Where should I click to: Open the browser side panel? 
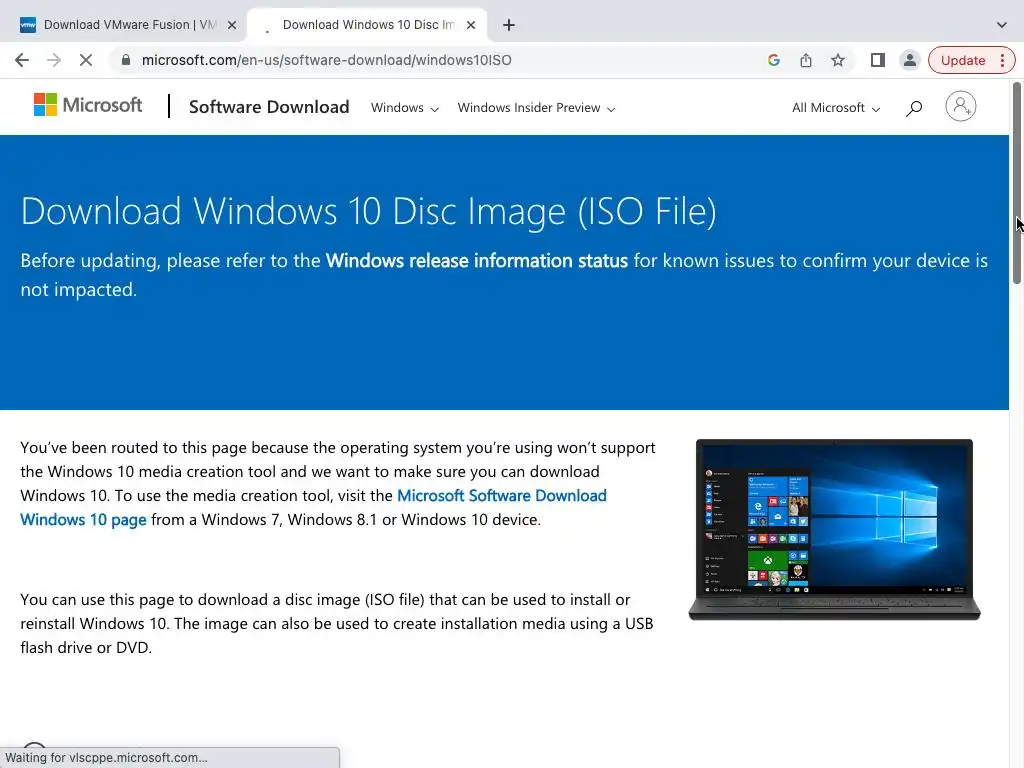click(878, 60)
